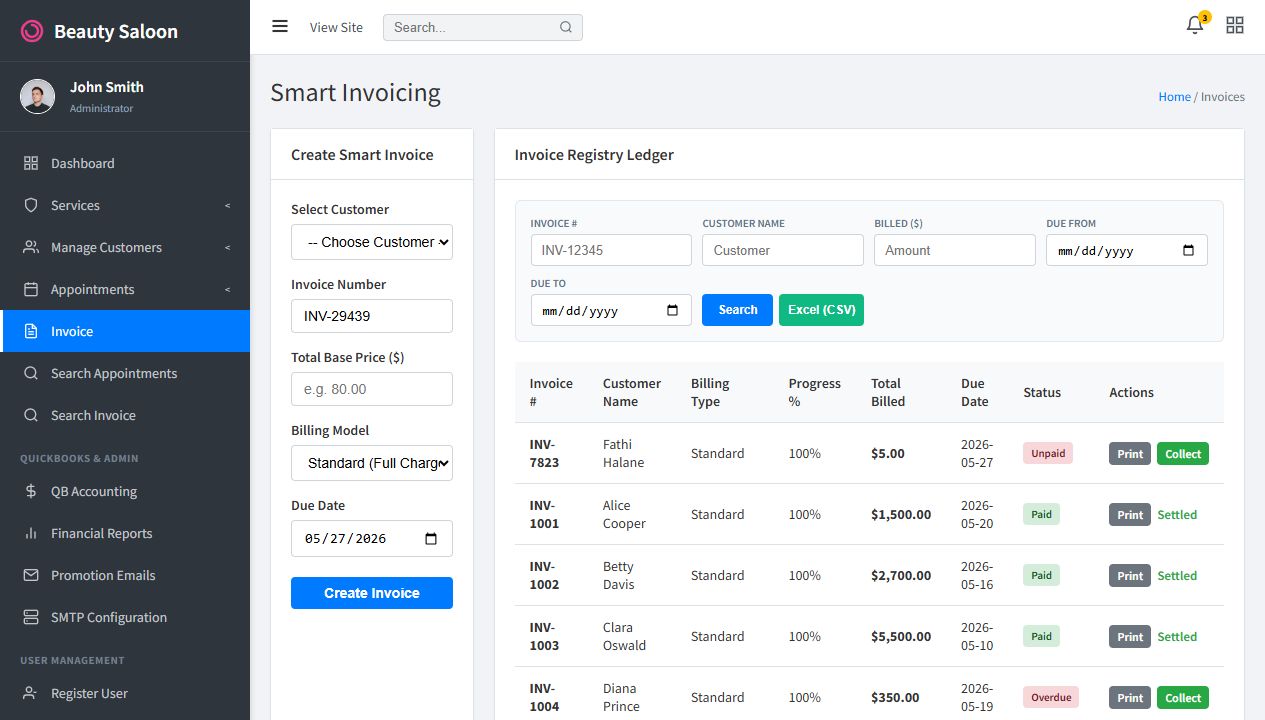The width and height of the screenshot is (1265, 720).
Task: Open Financial Reports menu item
Action: pyautogui.click(x=125, y=533)
